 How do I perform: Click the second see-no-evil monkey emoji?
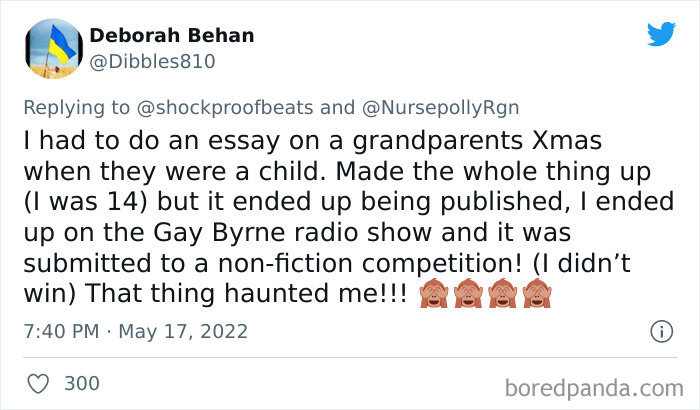467,293
